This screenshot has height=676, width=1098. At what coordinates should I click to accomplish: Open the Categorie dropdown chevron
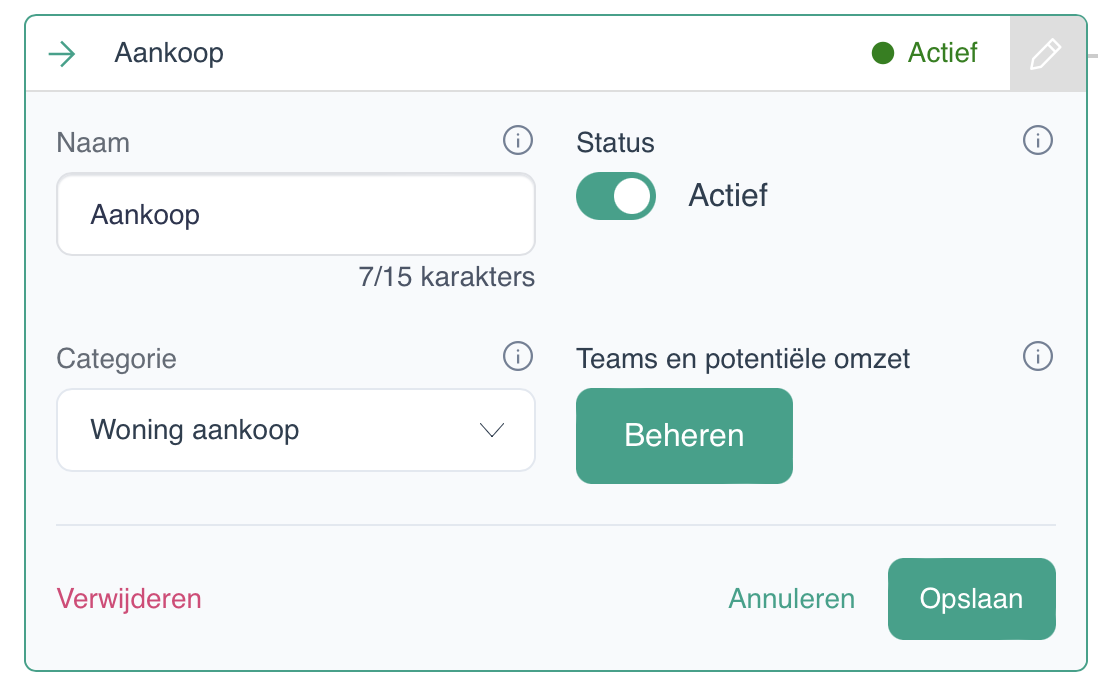pyautogui.click(x=492, y=429)
